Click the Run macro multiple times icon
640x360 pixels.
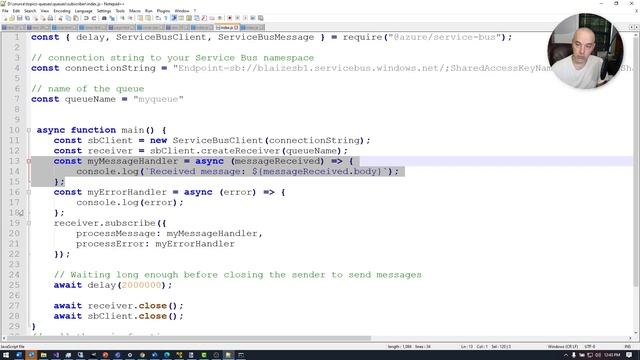[253, 18]
